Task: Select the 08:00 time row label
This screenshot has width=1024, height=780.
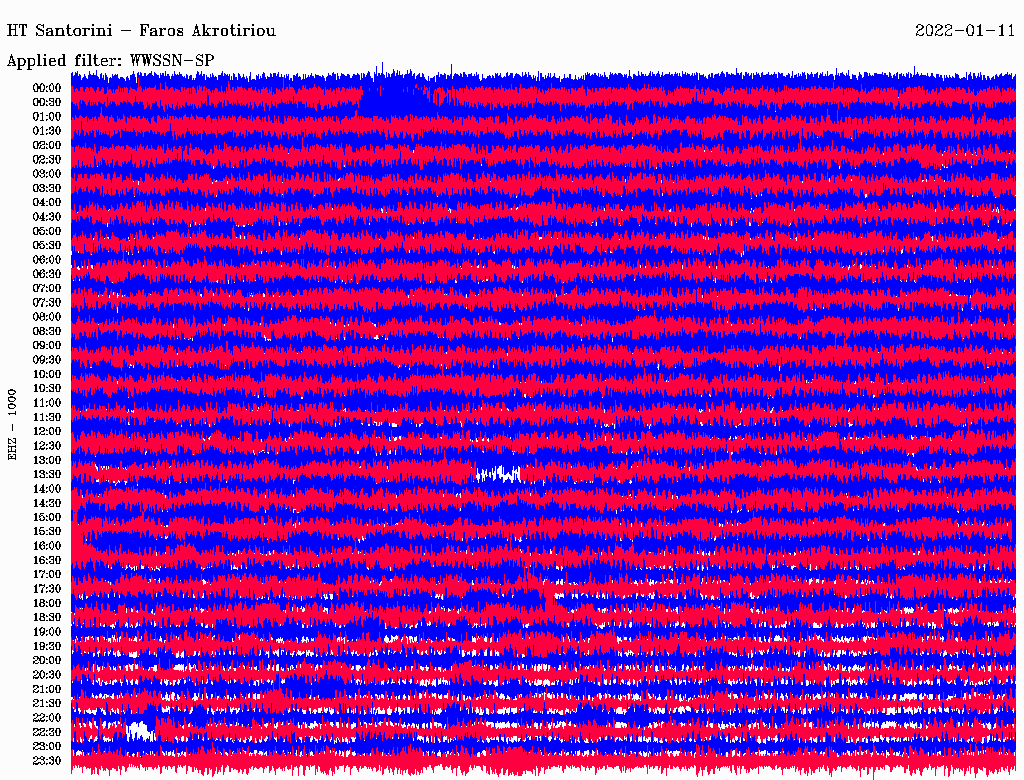Action: point(47,317)
